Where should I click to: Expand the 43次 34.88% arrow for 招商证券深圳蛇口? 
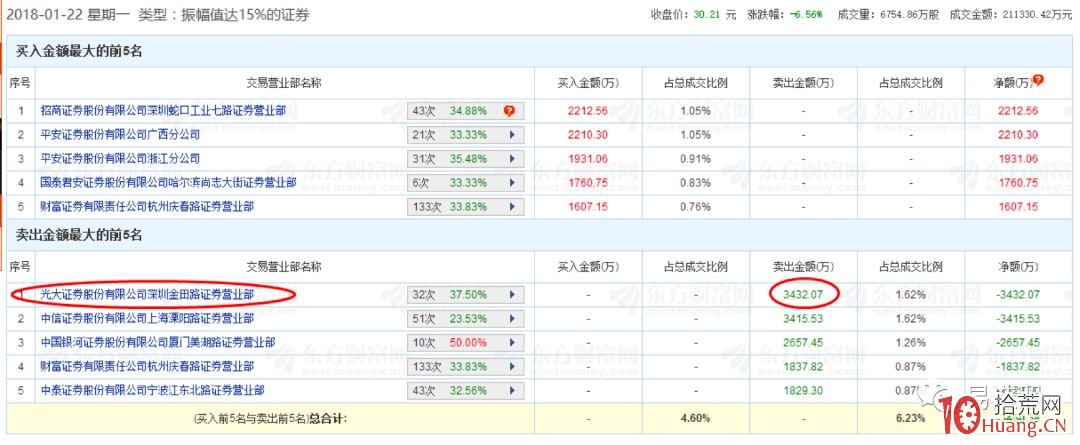tap(512, 110)
